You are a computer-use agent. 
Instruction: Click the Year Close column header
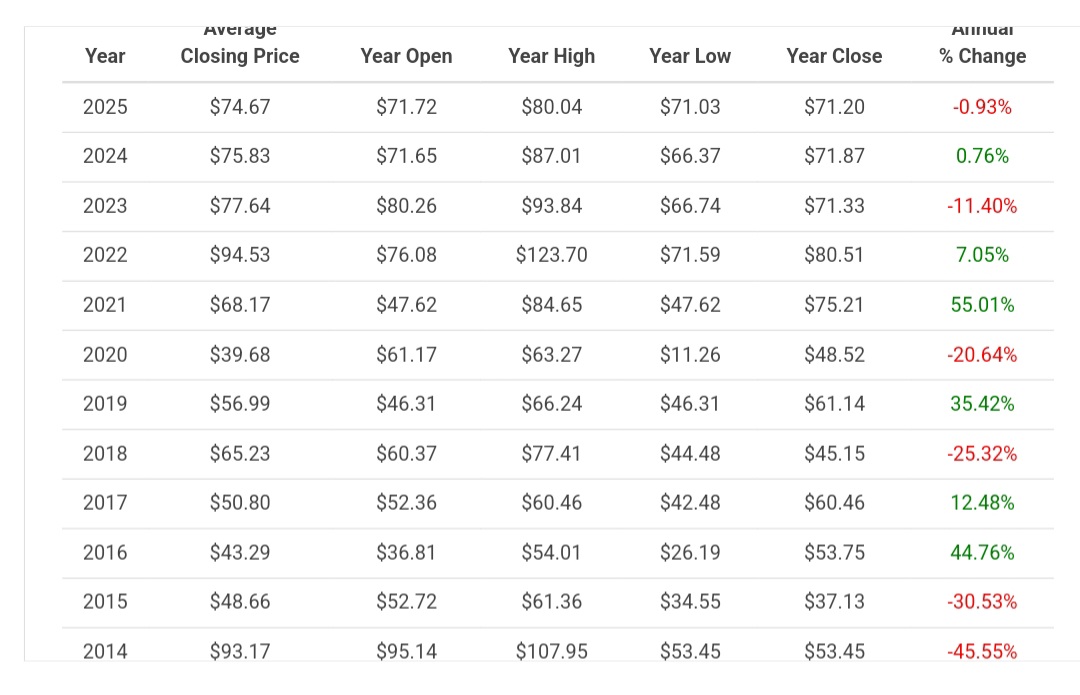coord(834,56)
